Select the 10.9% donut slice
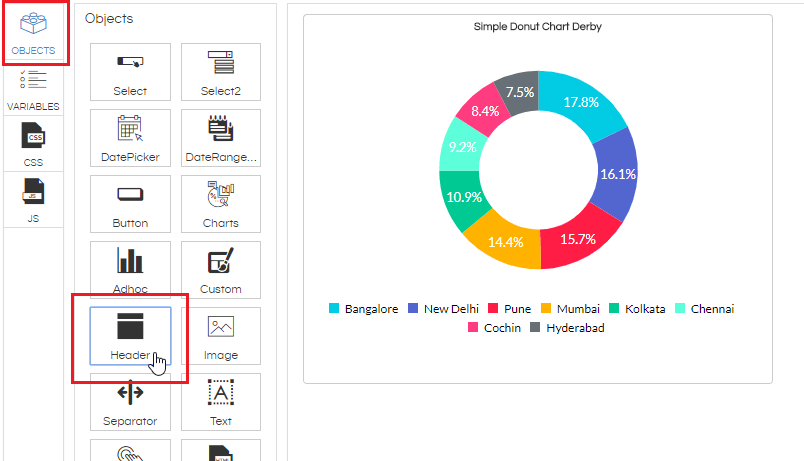Image resolution: width=804 pixels, height=461 pixels. 464,197
